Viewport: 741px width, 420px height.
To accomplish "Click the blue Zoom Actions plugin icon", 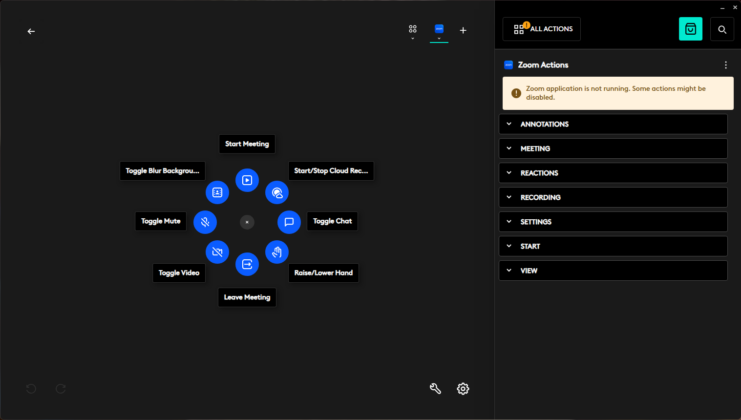I will click(x=508, y=65).
